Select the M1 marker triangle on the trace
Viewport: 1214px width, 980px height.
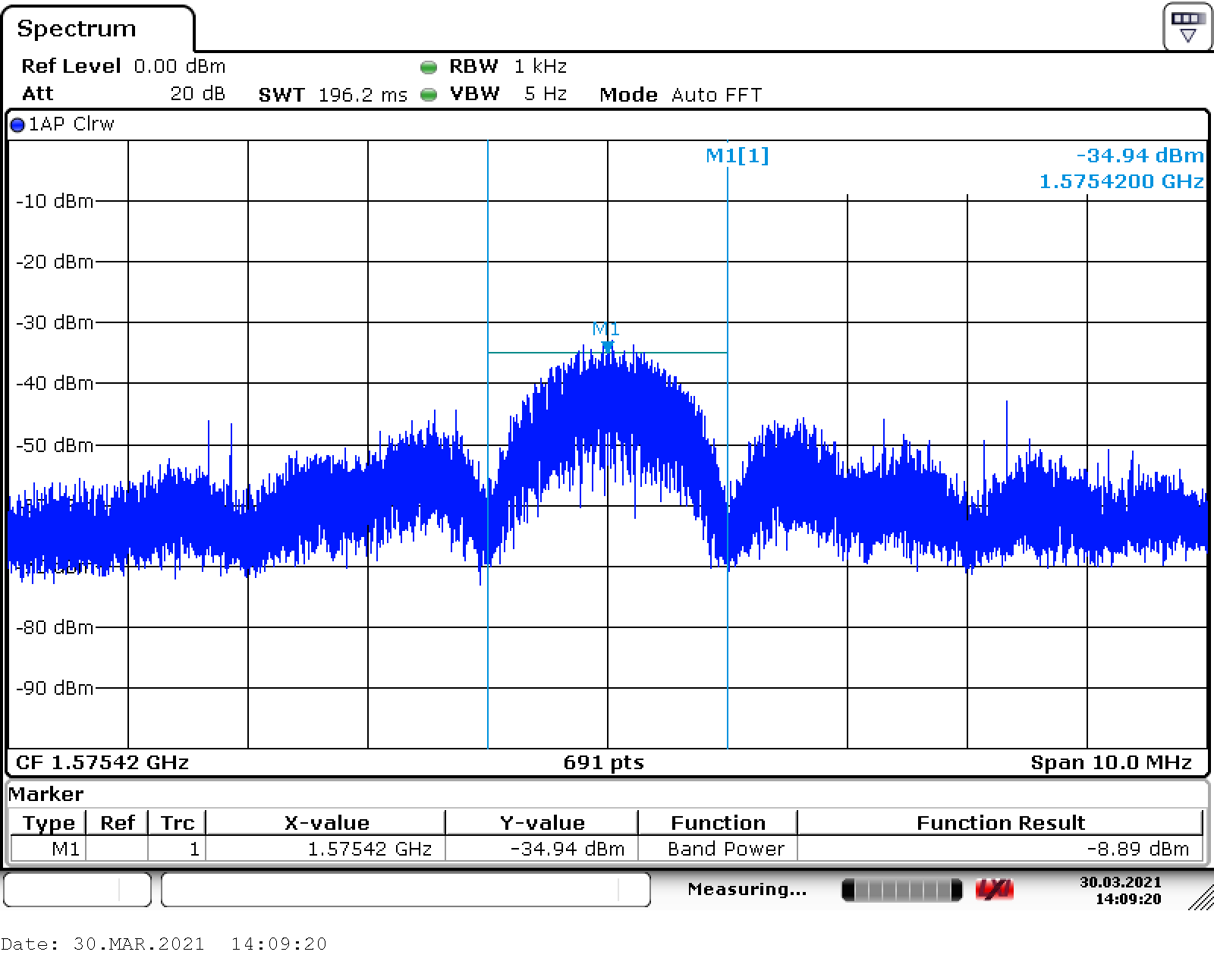click(607, 346)
